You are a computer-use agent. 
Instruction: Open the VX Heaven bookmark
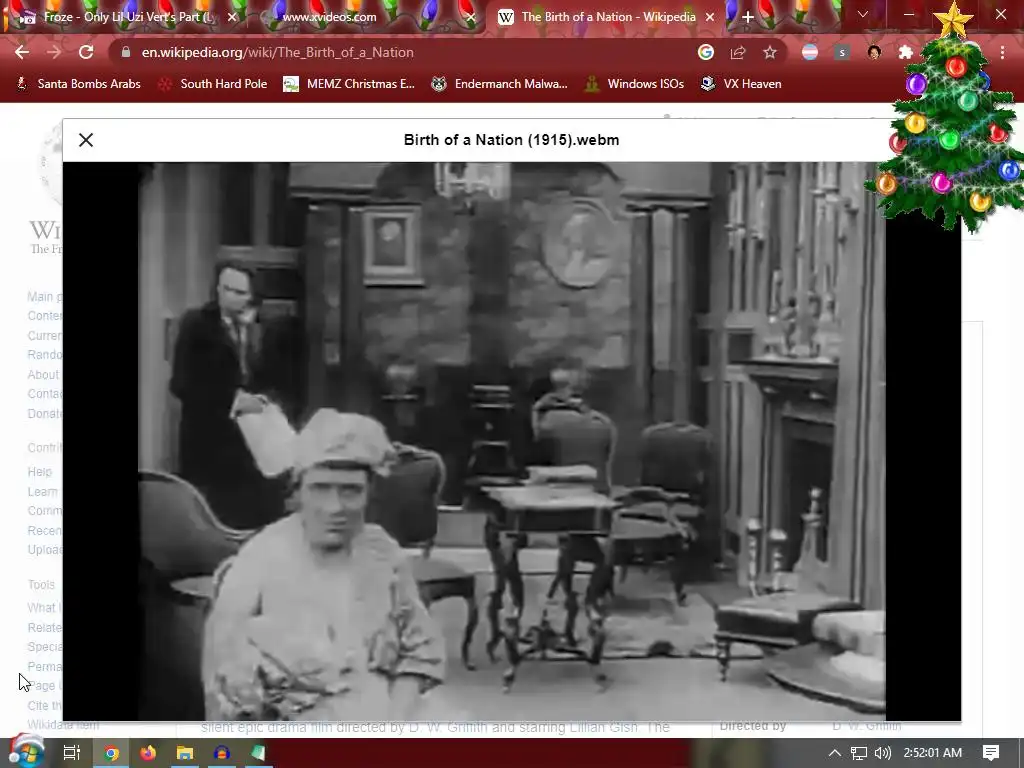(741, 84)
